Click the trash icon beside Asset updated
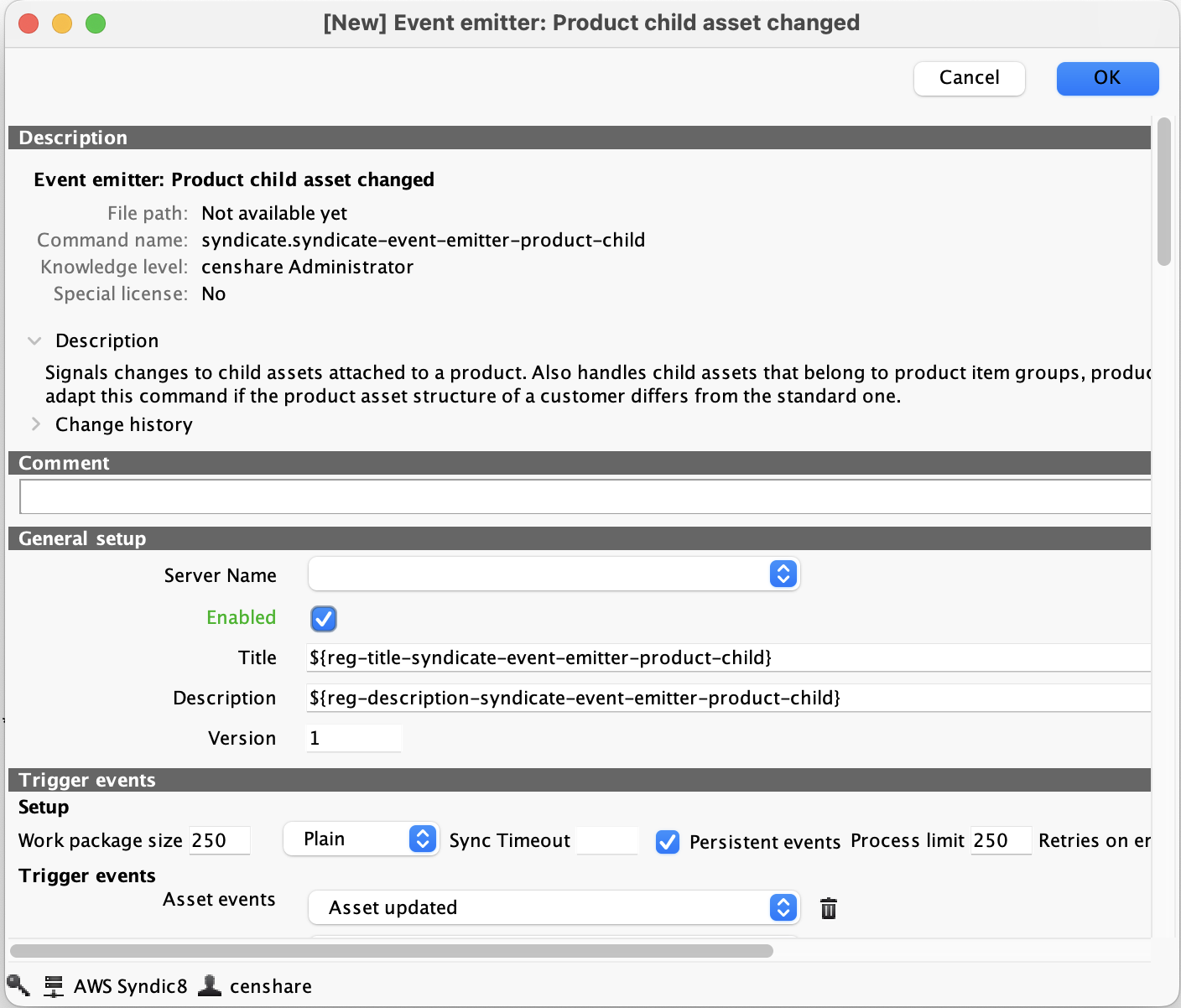1181x1008 pixels. tap(828, 908)
